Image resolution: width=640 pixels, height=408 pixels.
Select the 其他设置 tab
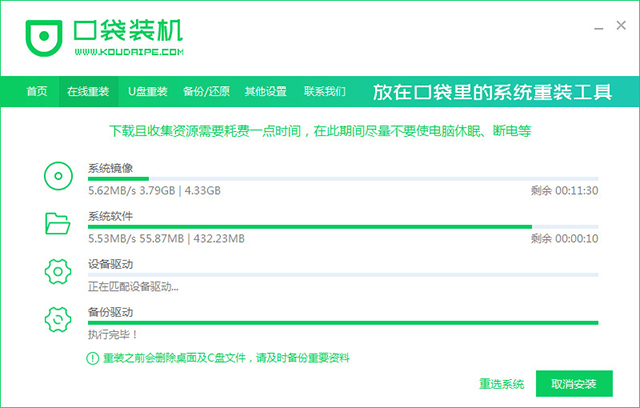coord(266,91)
